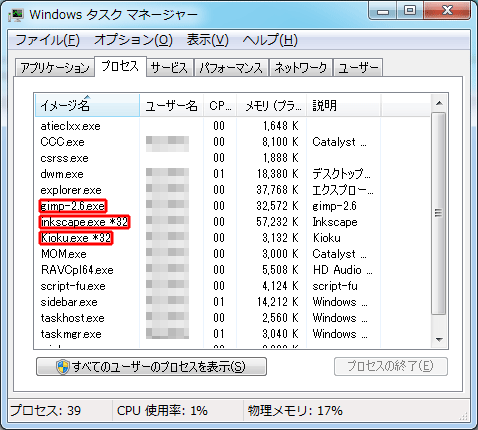Click the プロセスの終了(E) button

pyautogui.click(x=391, y=367)
